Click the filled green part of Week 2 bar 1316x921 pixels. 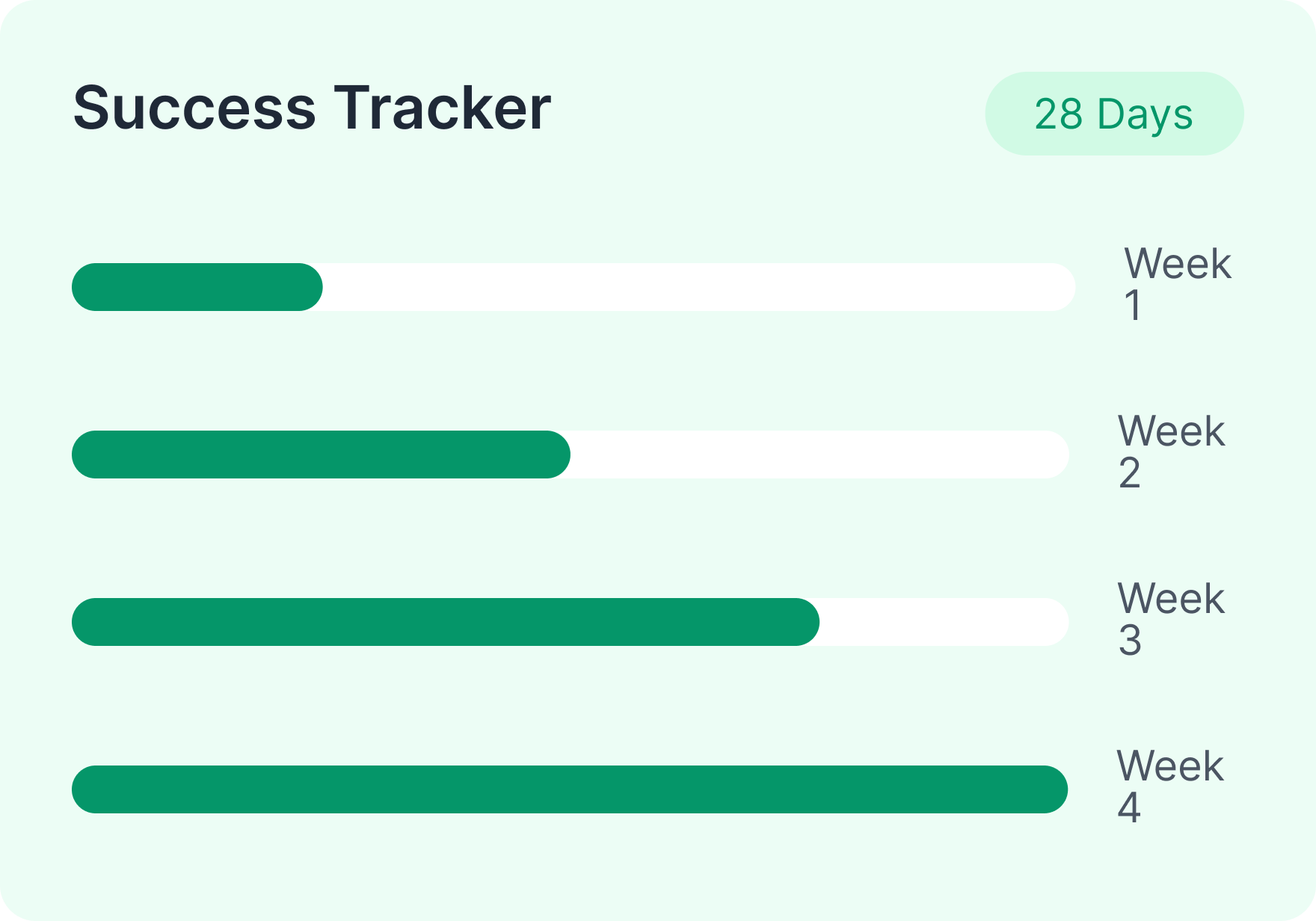321,455
